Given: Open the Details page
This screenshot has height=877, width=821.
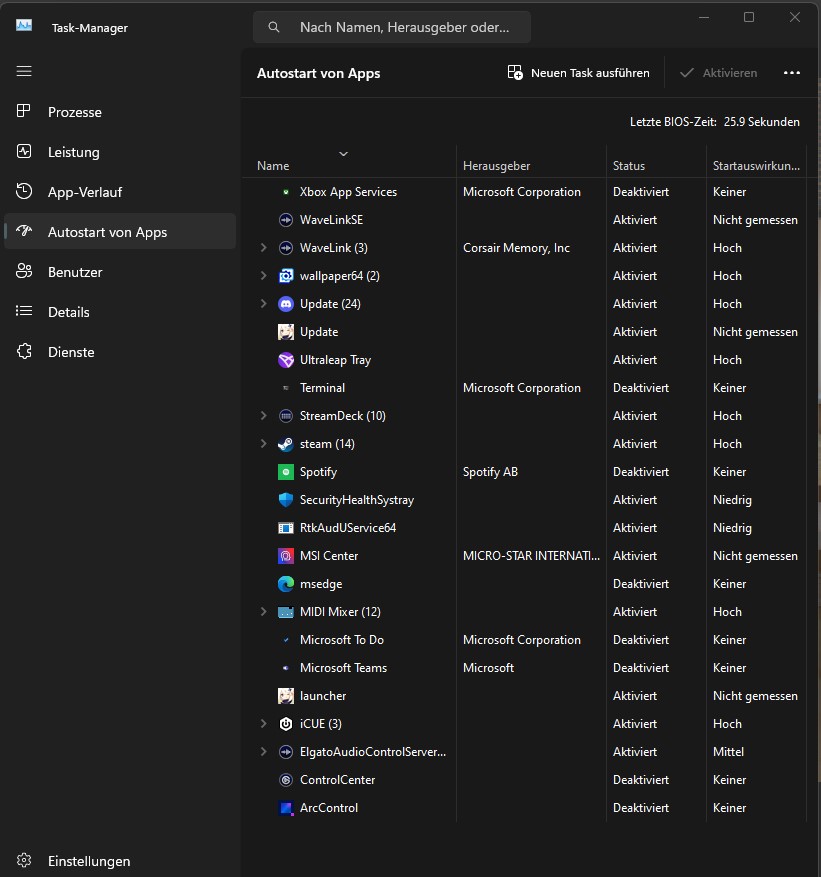Looking at the screenshot, I should tap(120, 312).
